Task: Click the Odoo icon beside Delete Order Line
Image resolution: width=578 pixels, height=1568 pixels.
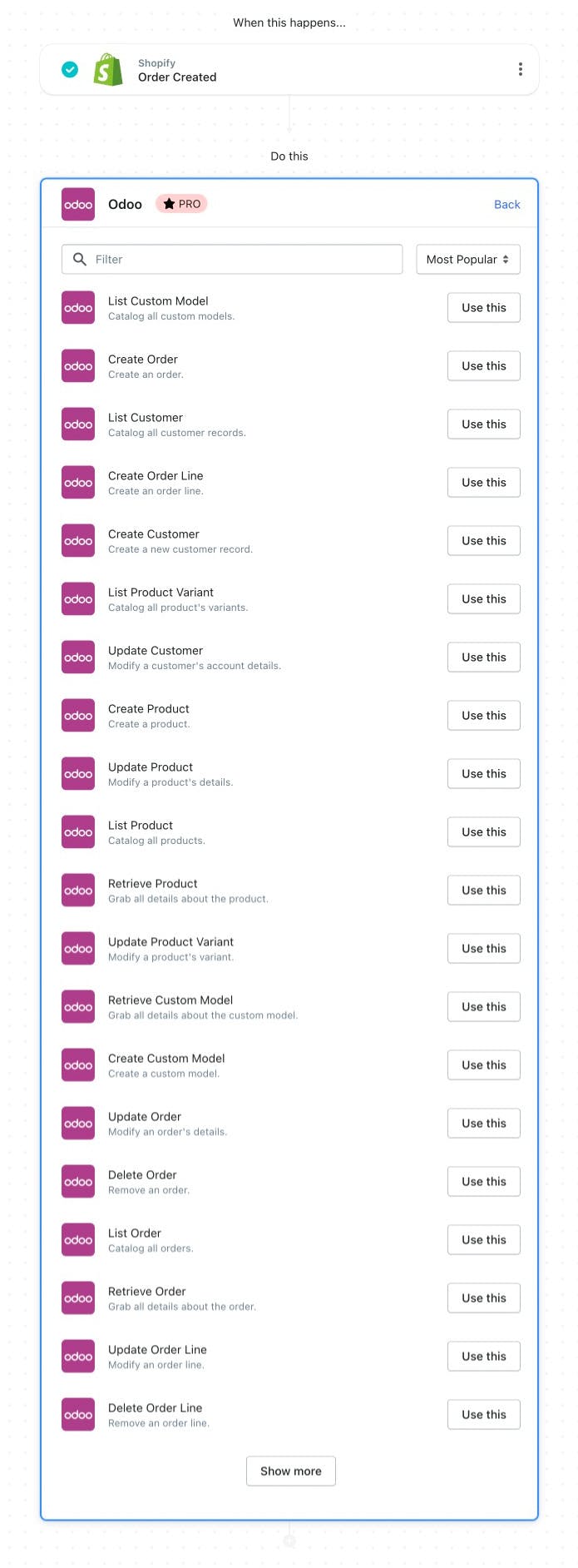Action: coord(78,1415)
